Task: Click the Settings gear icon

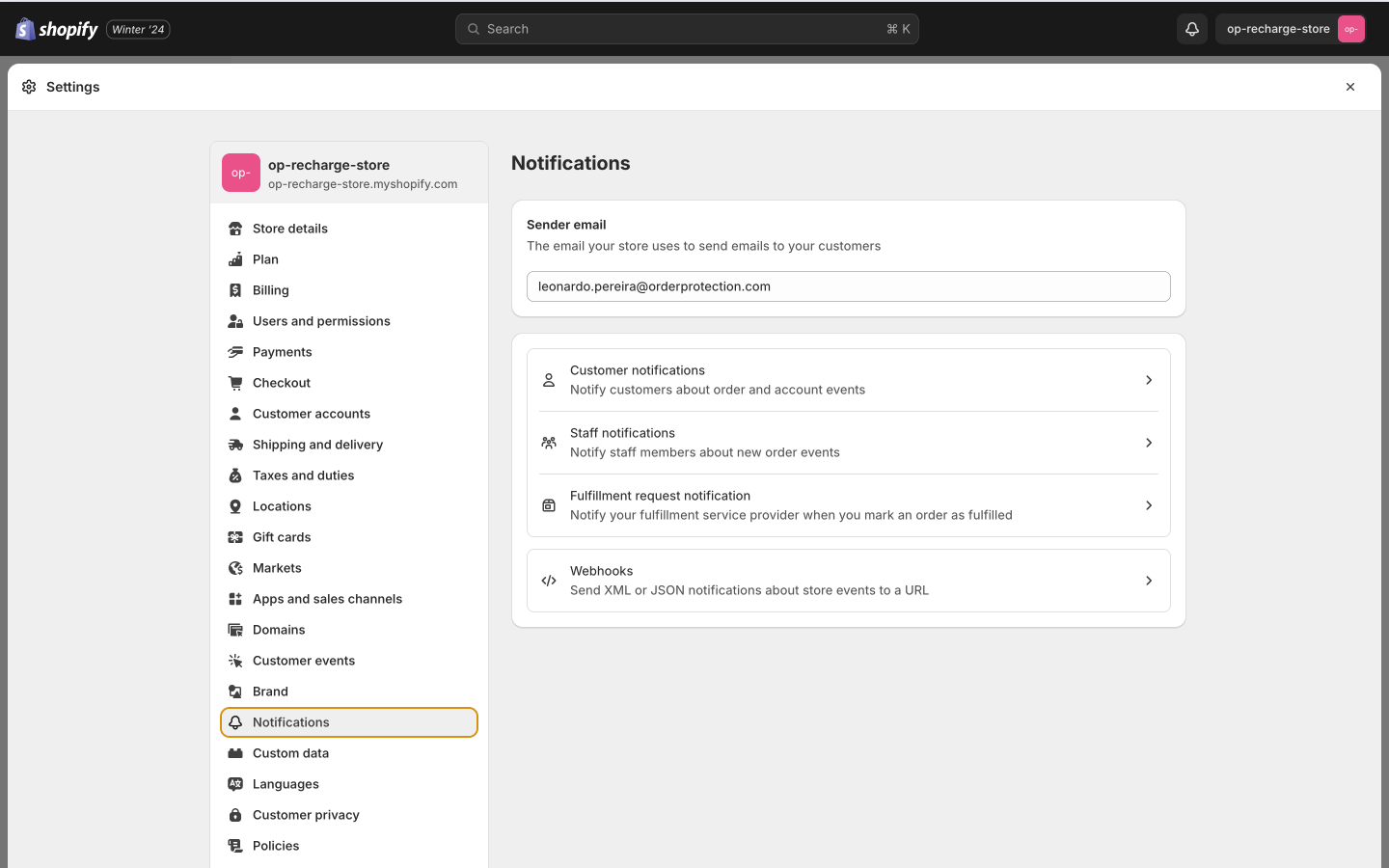Action: click(x=29, y=87)
